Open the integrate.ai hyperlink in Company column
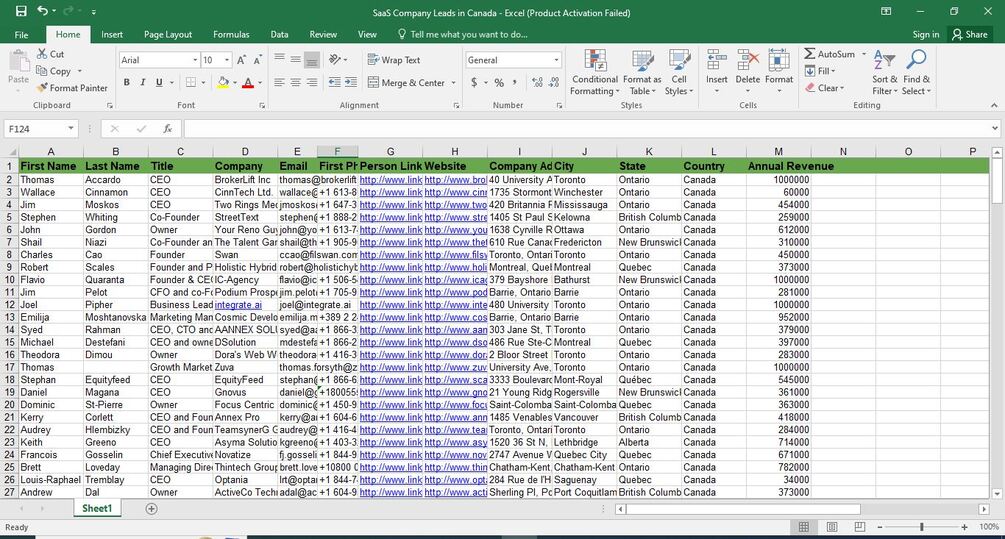 click(x=238, y=305)
